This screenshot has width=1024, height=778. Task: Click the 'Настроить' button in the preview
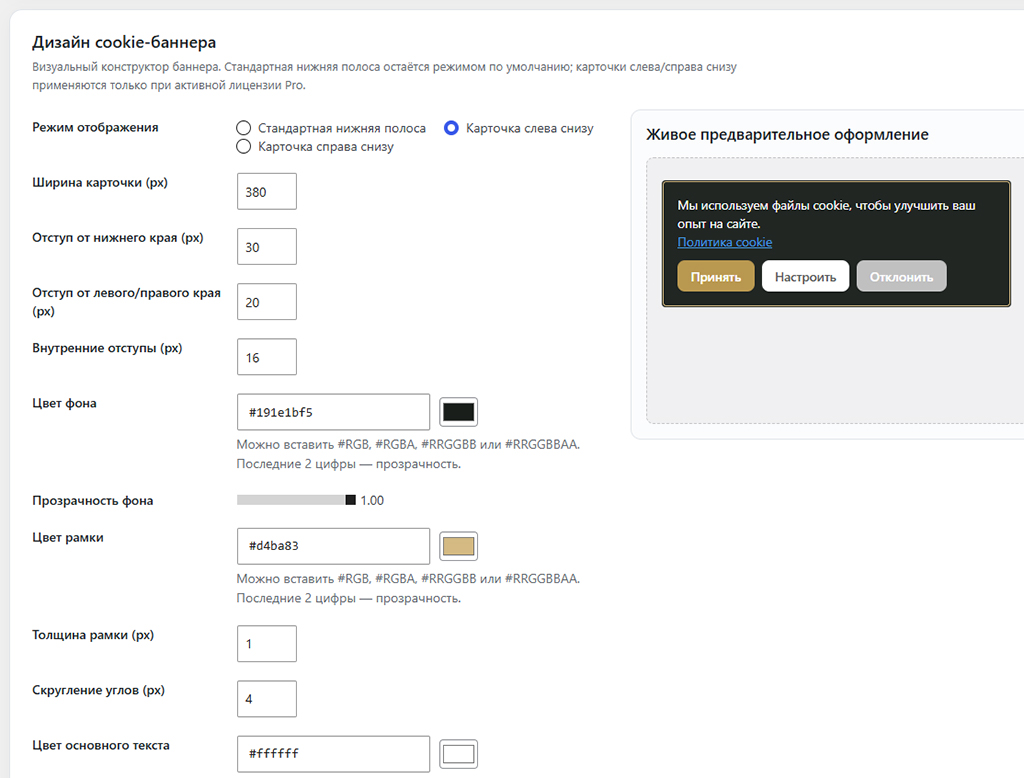805,276
